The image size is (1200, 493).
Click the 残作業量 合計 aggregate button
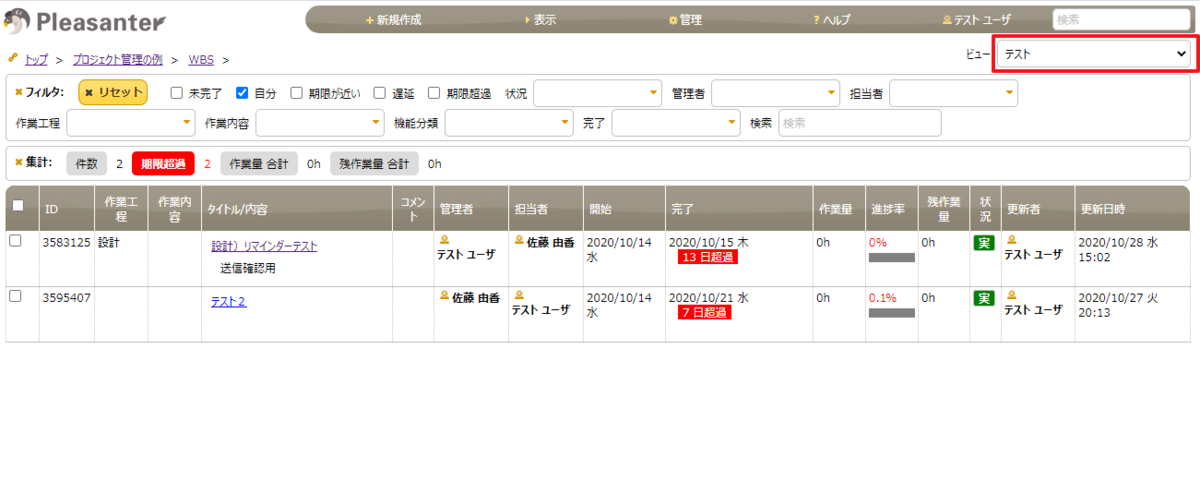click(x=374, y=163)
